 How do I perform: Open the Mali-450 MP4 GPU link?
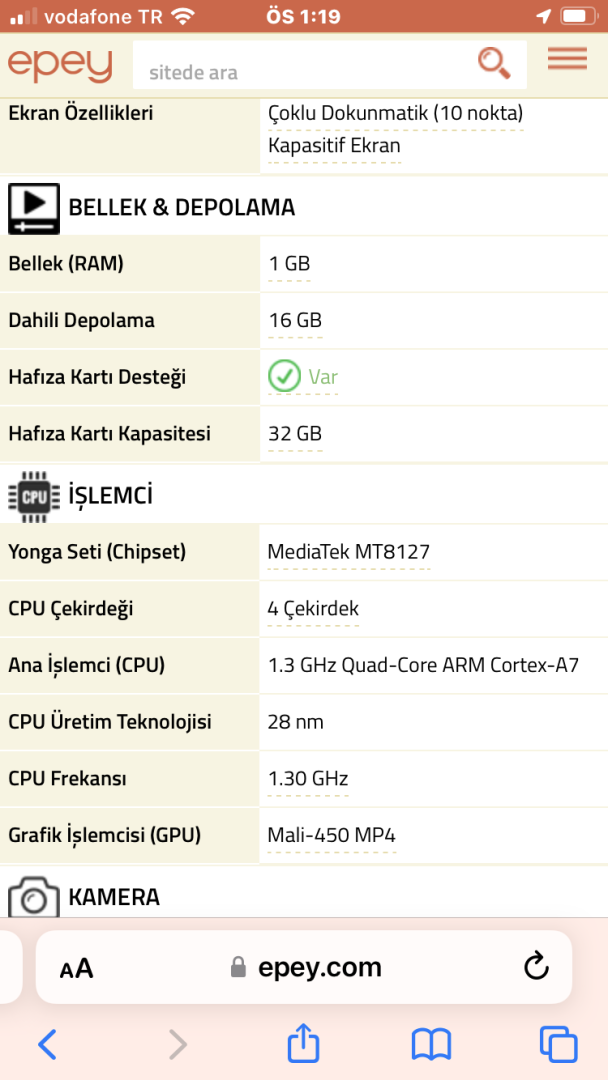(332, 835)
